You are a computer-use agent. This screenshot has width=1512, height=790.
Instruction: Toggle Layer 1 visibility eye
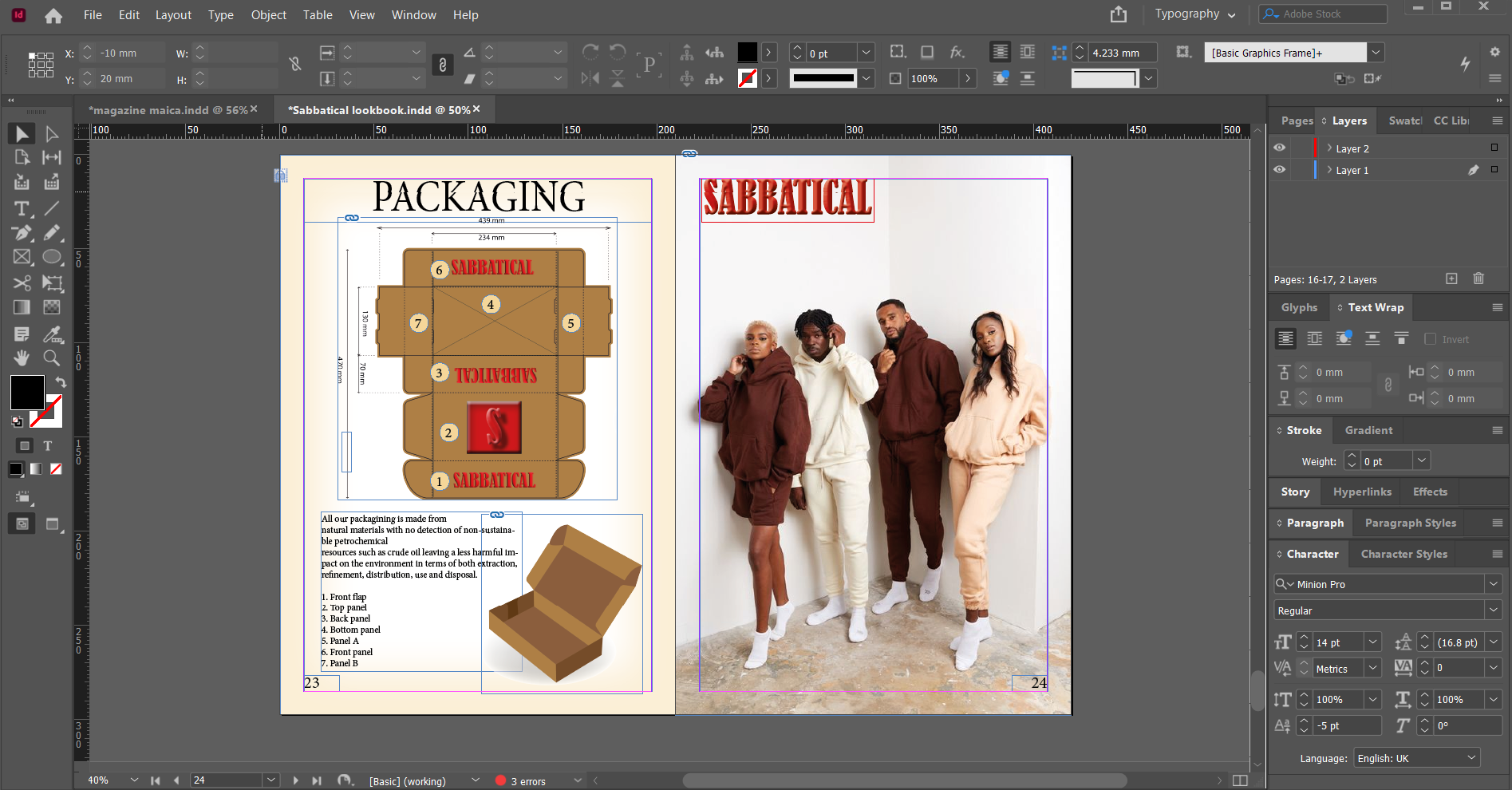[x=1280, y=170]
